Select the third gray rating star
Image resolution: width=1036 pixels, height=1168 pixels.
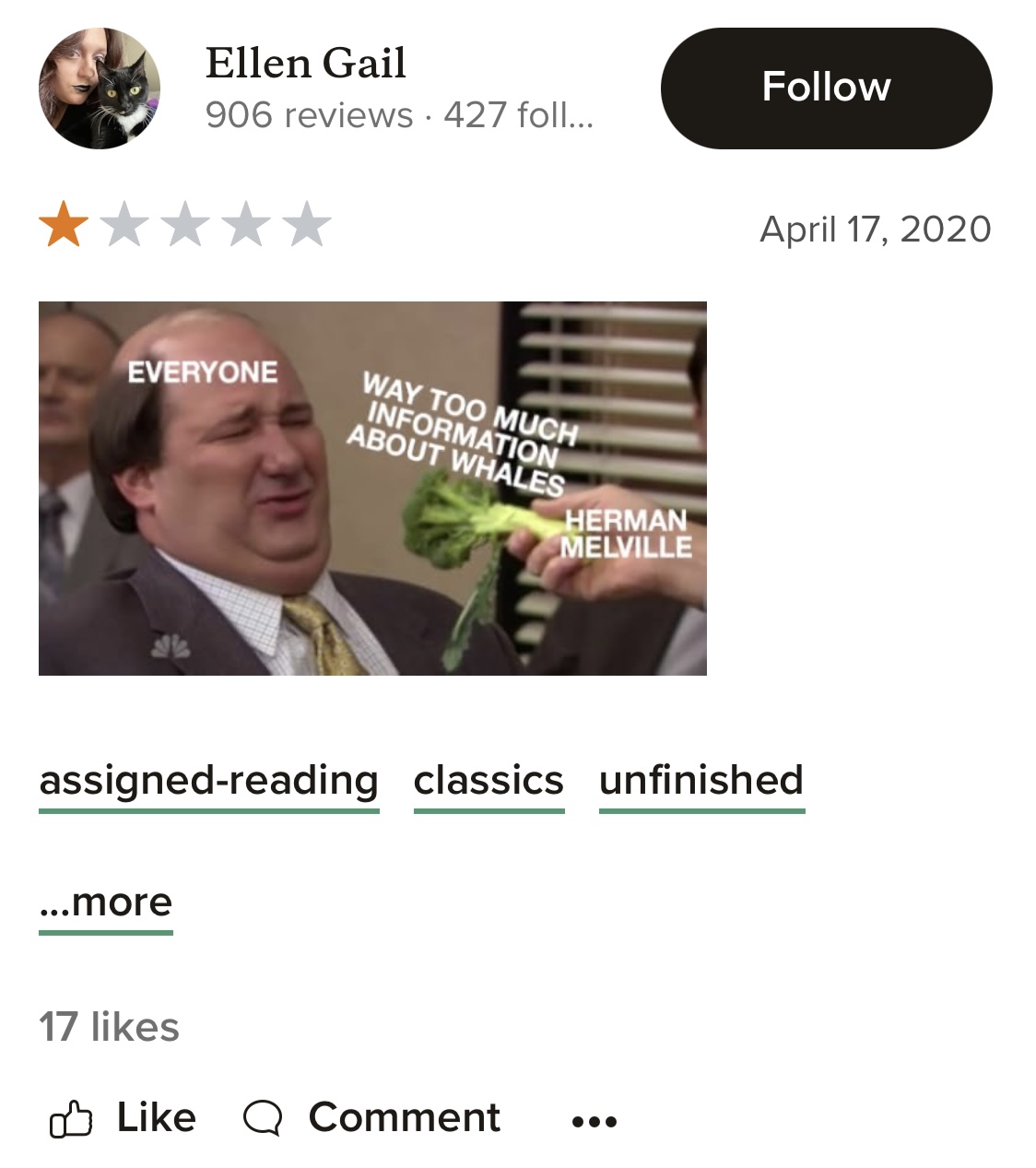pyautogui.click(x=185, y=226)
